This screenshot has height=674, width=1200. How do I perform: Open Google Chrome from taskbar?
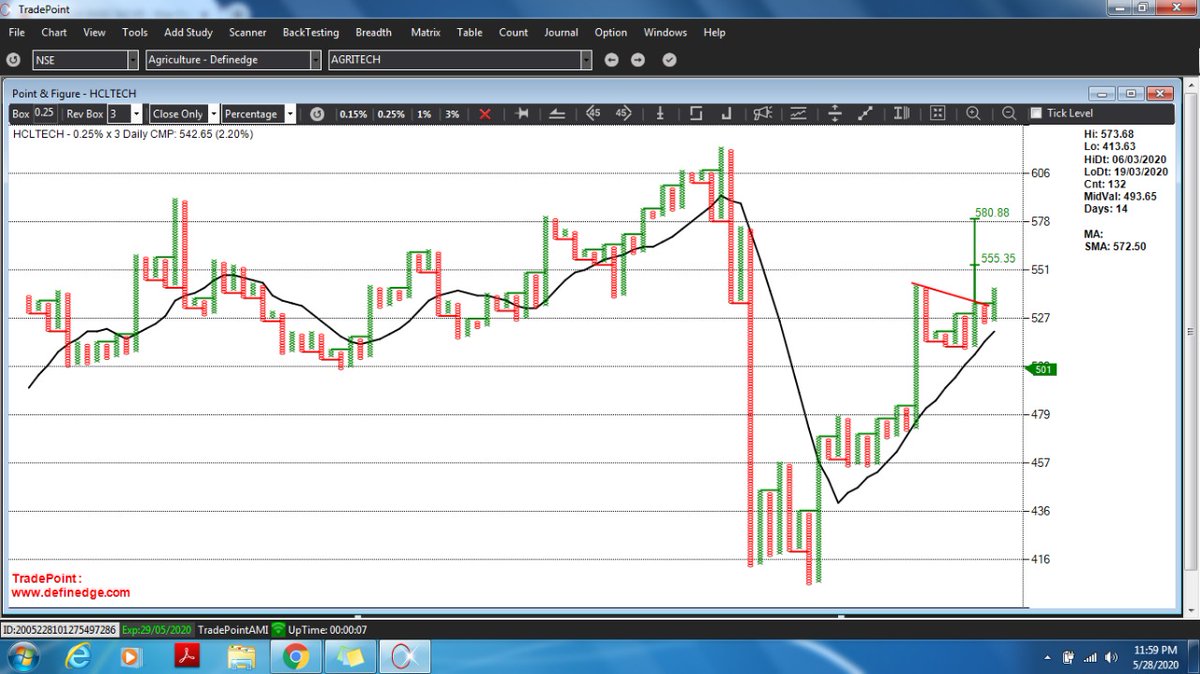click(295, 657)
